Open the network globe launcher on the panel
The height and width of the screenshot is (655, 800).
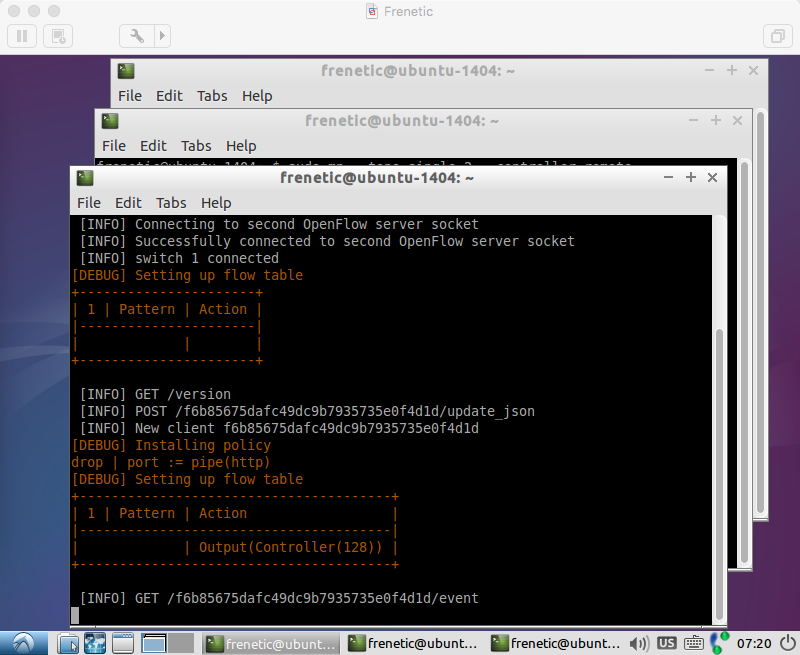pyautogui.click(x=95, y=643)
